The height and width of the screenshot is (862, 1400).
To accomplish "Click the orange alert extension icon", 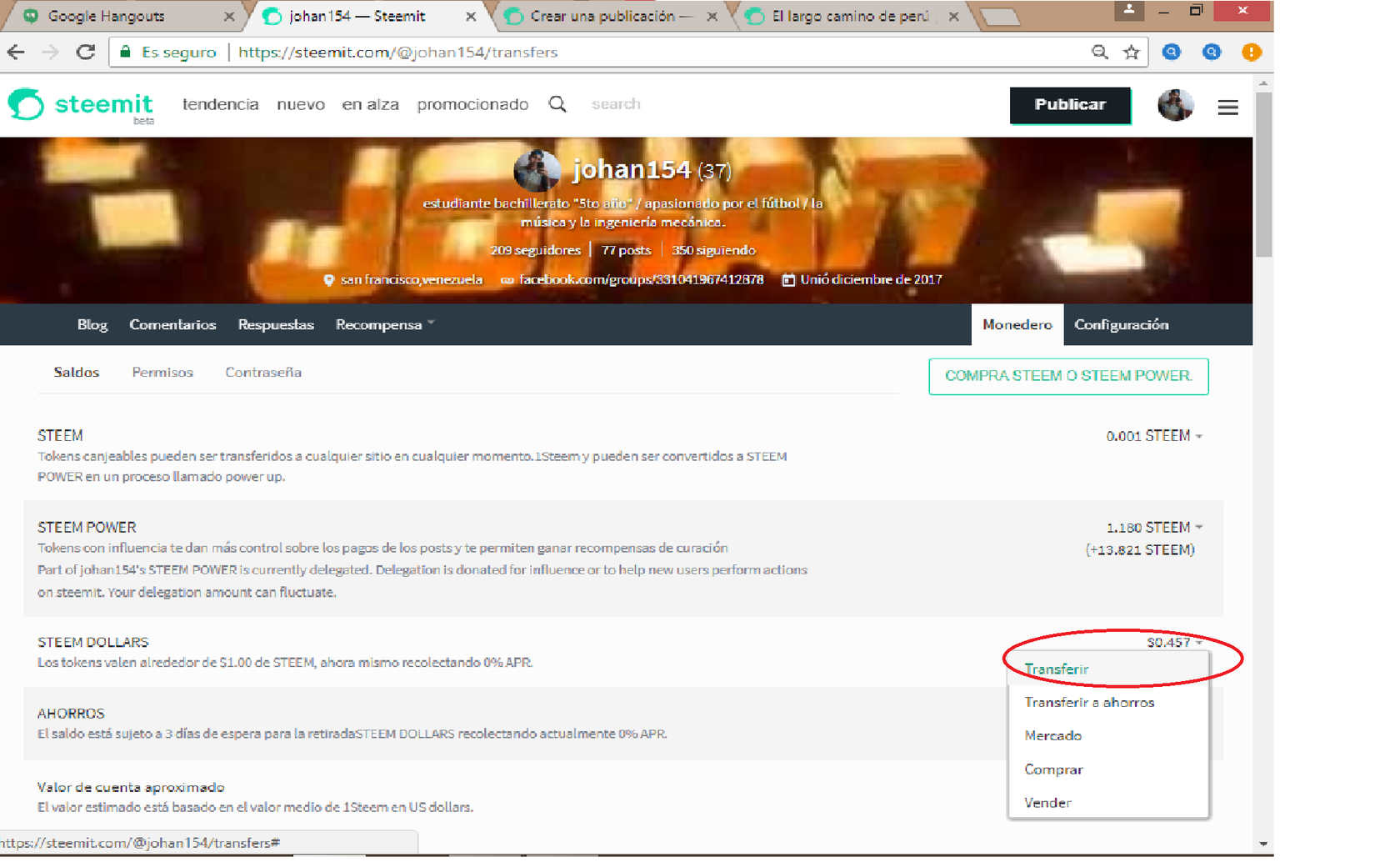I will 1251,53.
